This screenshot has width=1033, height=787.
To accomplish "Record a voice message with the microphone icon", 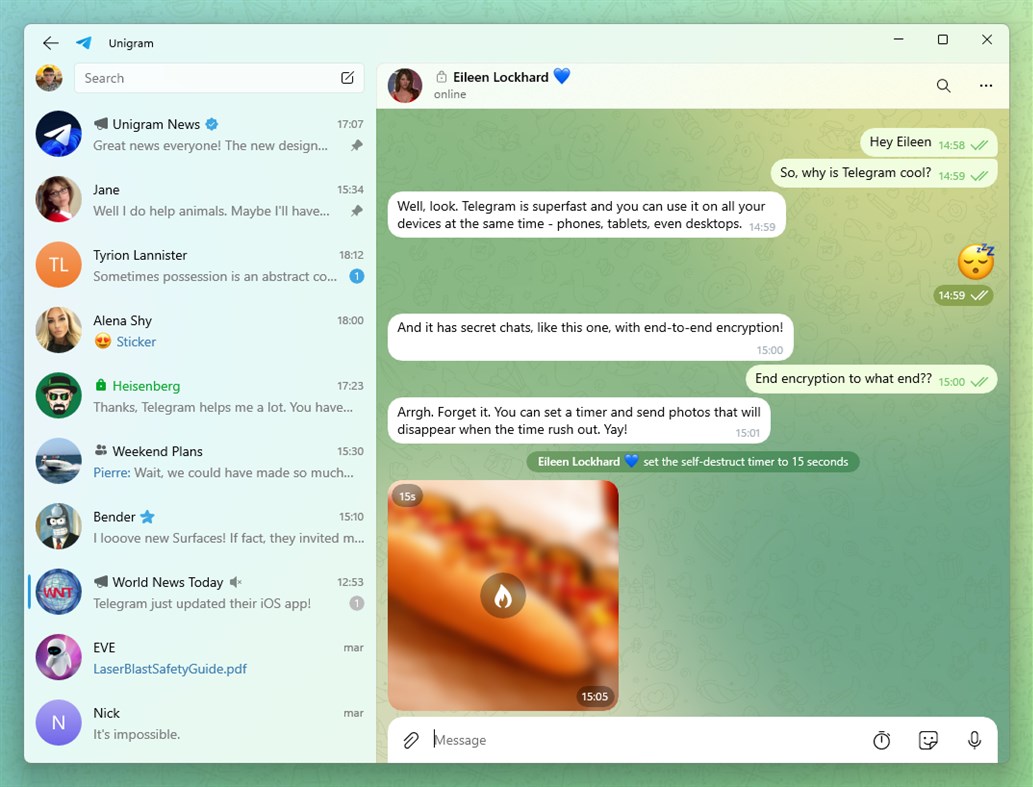I will click(974, 740).
